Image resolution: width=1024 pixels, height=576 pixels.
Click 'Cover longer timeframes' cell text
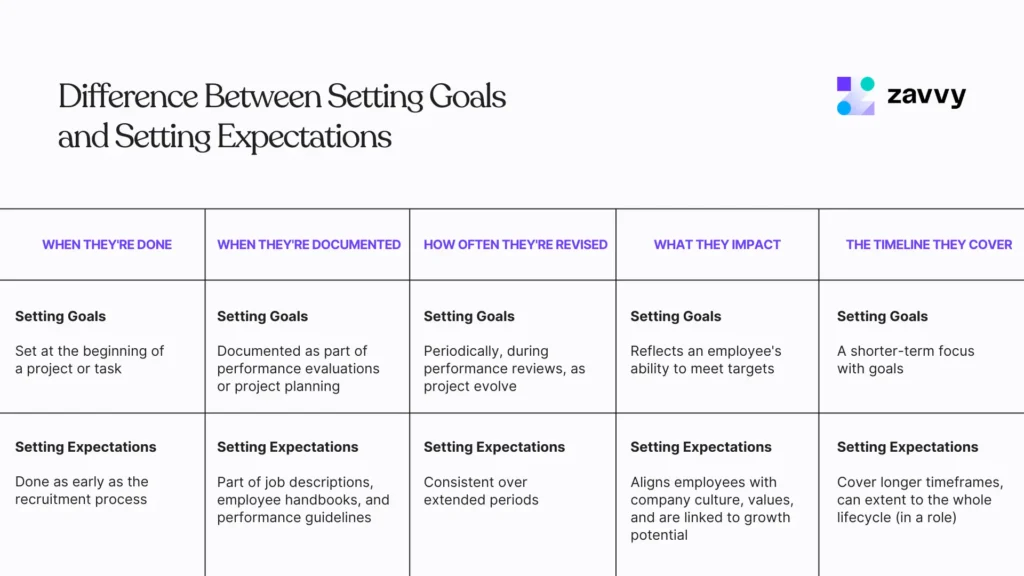pyautogui.click(x=920, y=500)
